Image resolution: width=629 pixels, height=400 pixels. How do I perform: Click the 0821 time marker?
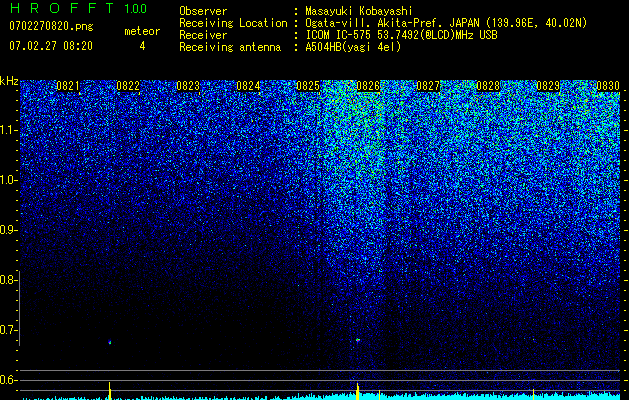click(x=68, y=86)
